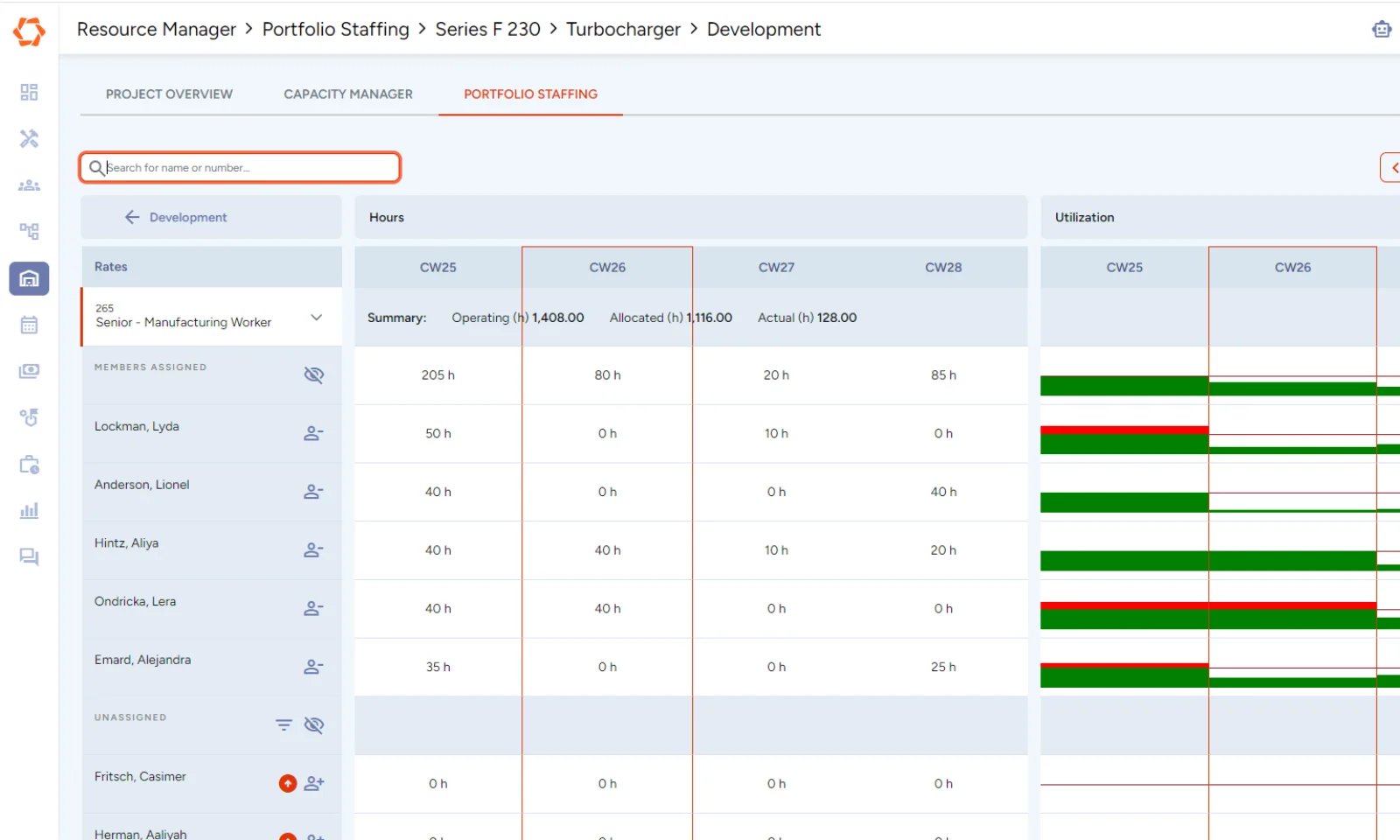Unassign Lockman, Lyda with remove-person icon
This screenshot has height=840, width=1400.
pos(313,434)
